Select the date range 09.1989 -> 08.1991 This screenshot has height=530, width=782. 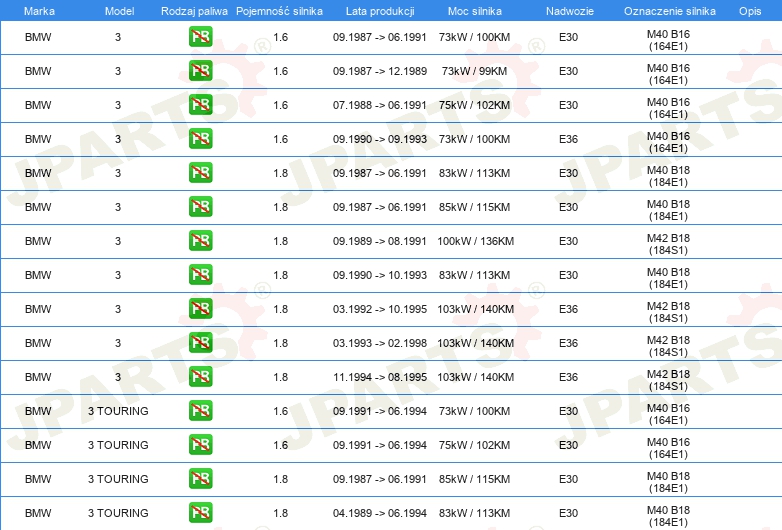[x=380, y=241]
